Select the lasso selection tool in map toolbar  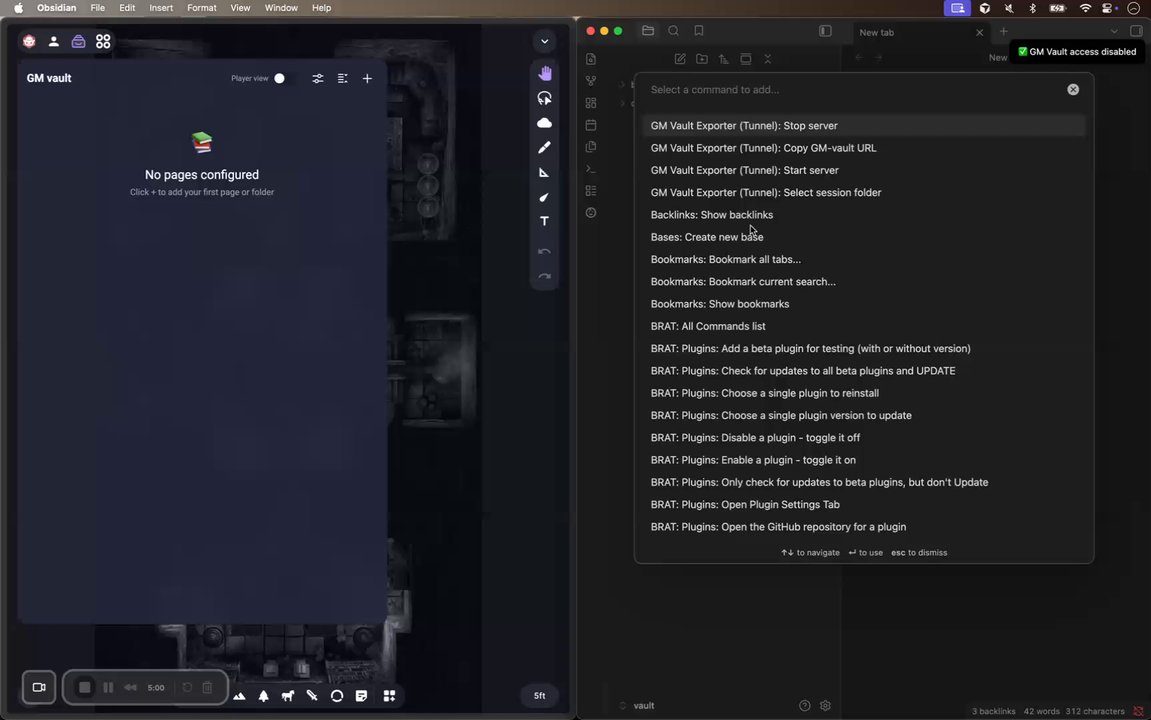point(544,98)
